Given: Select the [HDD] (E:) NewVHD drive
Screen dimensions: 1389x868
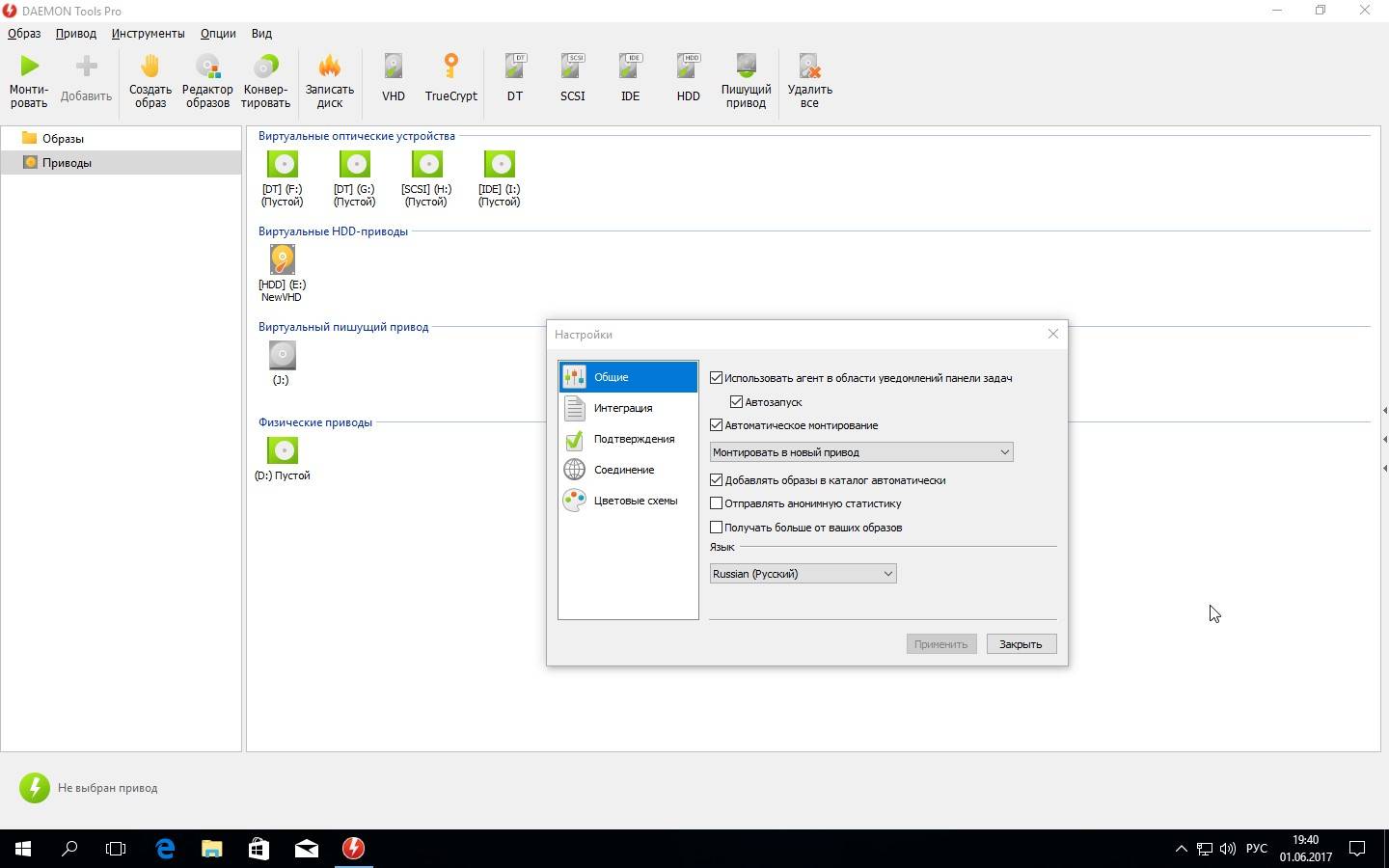Looking at the screenshot, I should [282, 274].
